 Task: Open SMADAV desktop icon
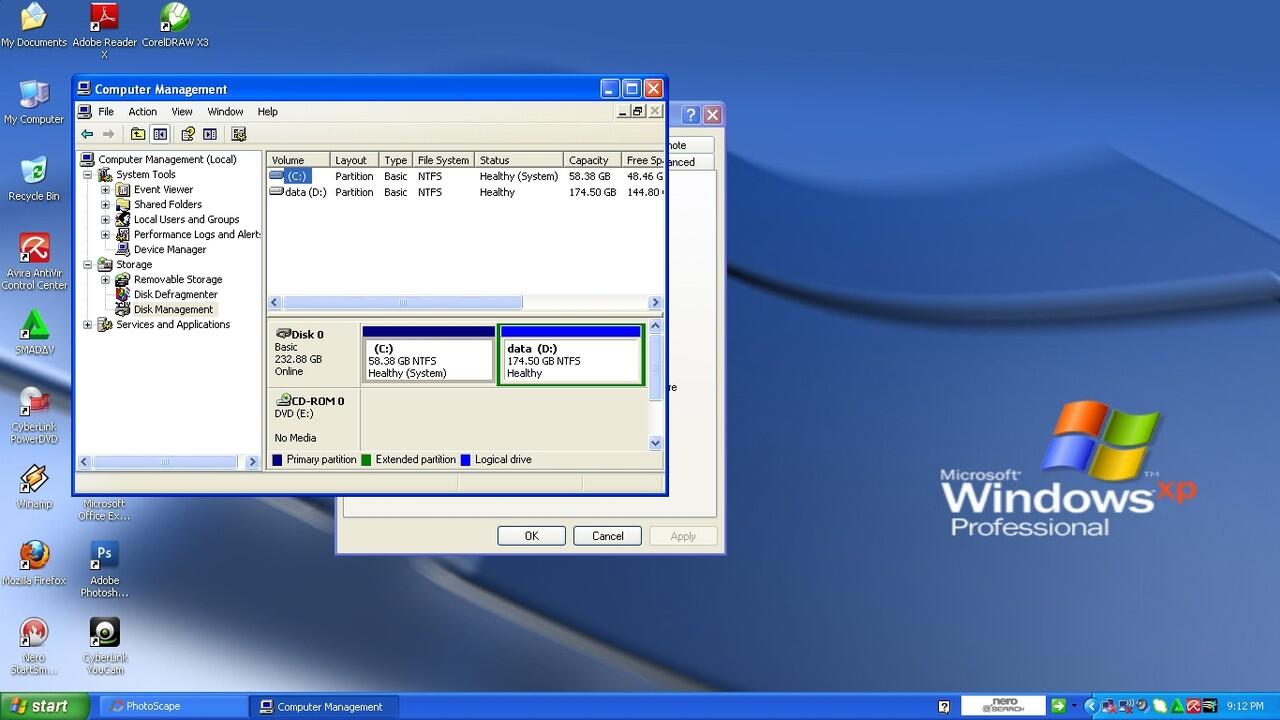click(34, 333)
